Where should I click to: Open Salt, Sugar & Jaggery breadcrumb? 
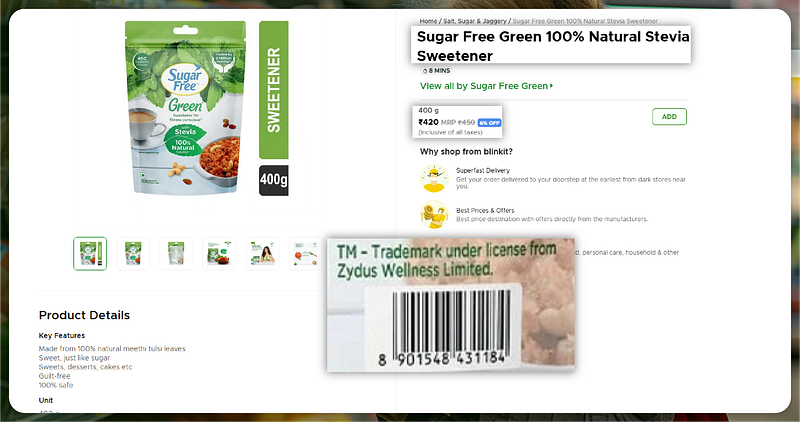(474, 21)
